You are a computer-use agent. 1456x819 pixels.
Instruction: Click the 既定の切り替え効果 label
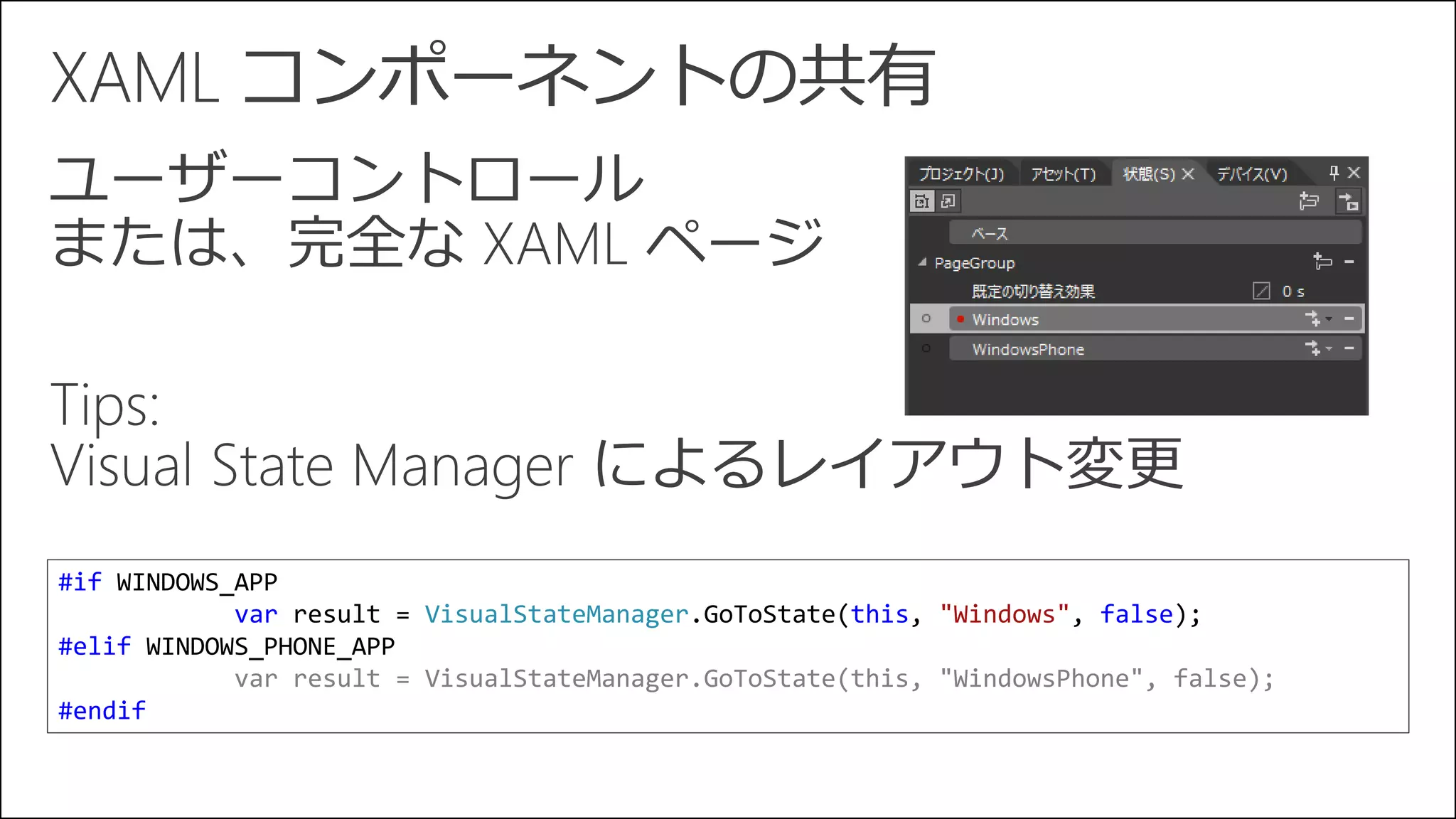[1033, 291]
